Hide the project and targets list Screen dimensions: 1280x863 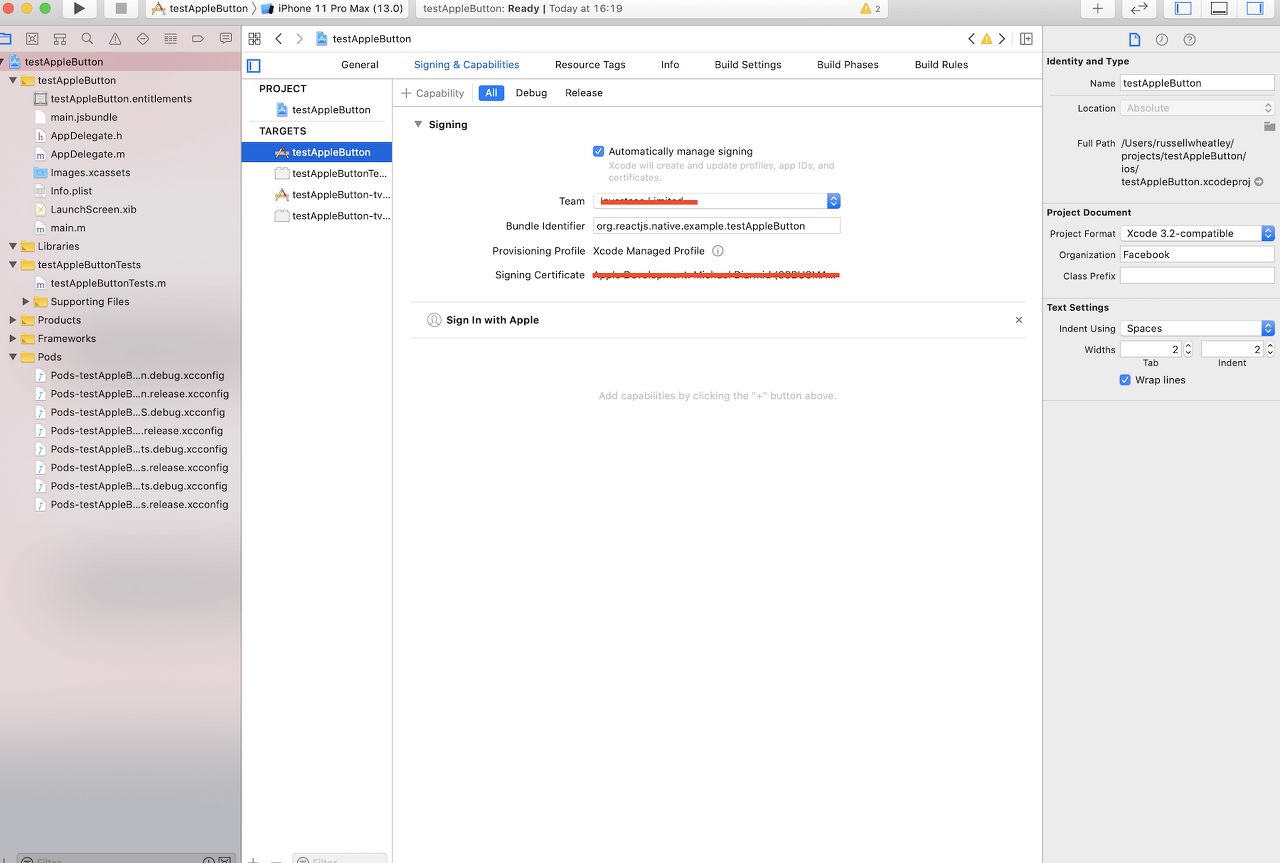(253, 66)
